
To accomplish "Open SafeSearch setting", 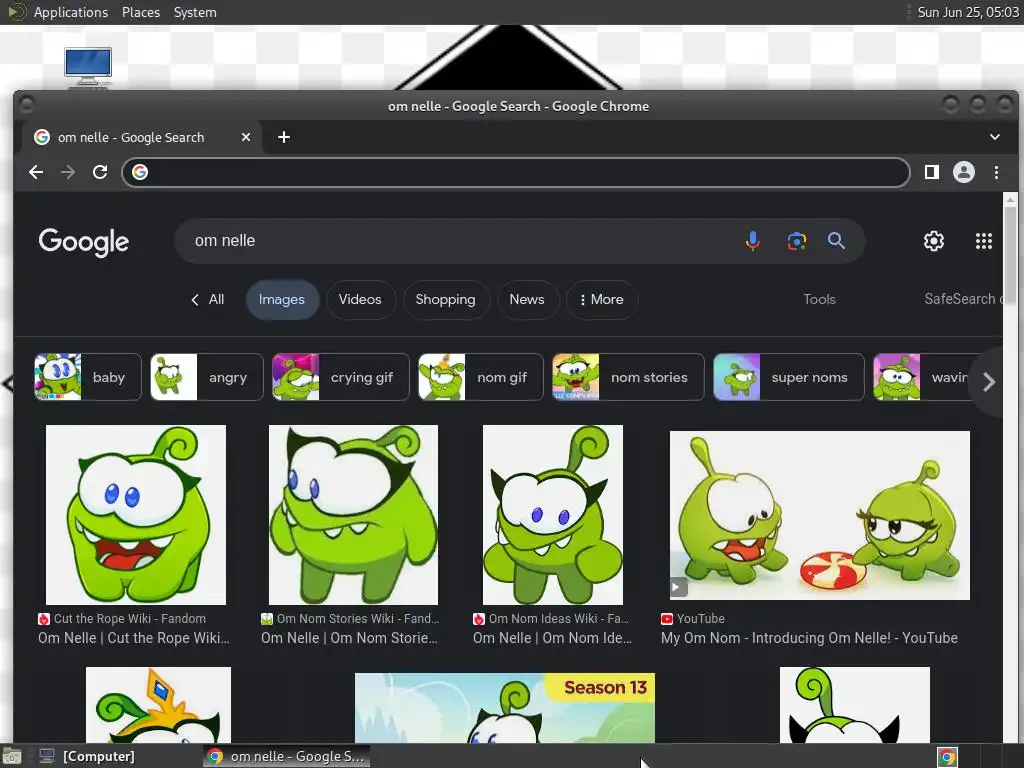I will pyautogui.click(x=963, y=299).
